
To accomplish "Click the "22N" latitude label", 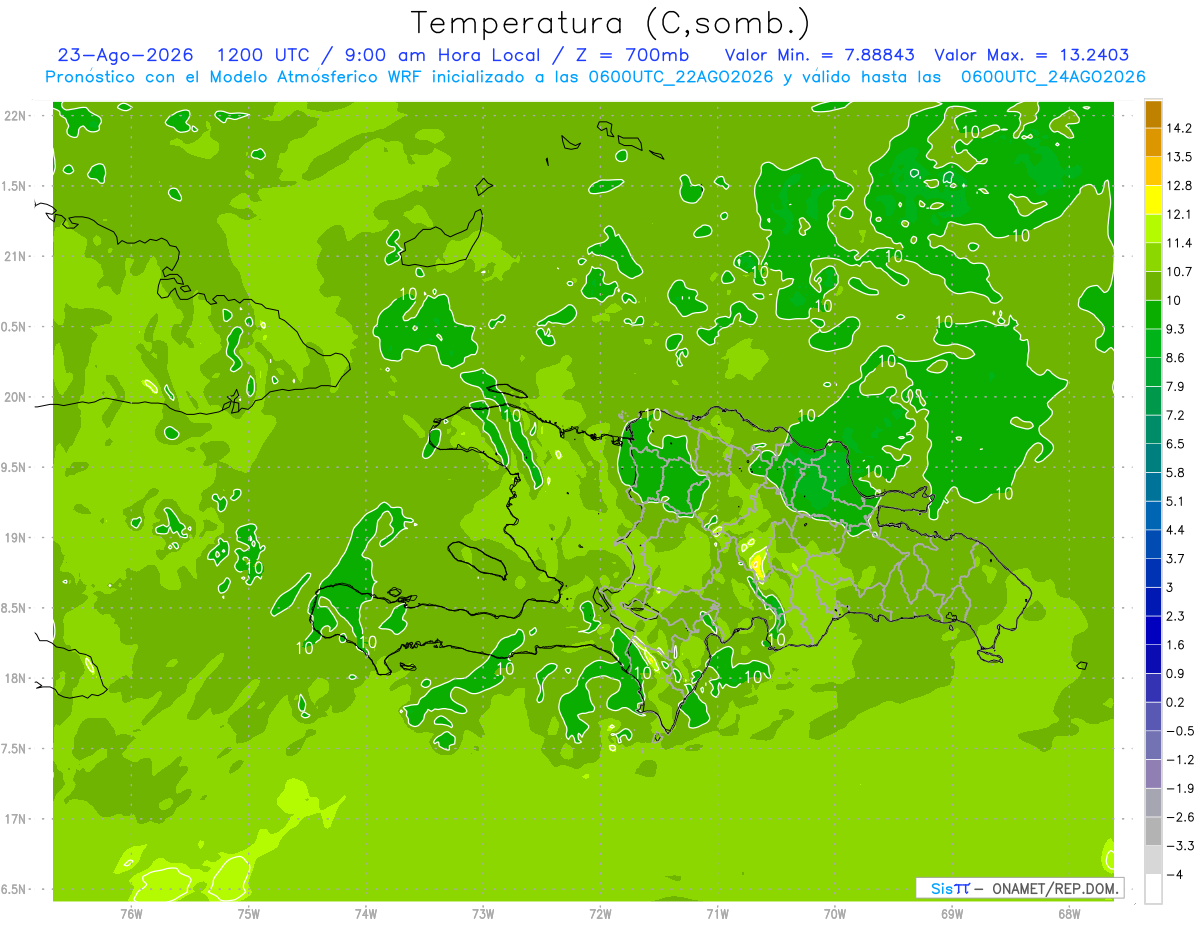I will (x=17, y=116).
